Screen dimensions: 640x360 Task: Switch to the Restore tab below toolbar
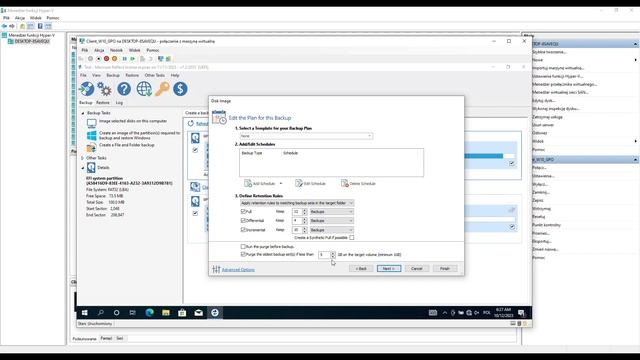(103, 103)
